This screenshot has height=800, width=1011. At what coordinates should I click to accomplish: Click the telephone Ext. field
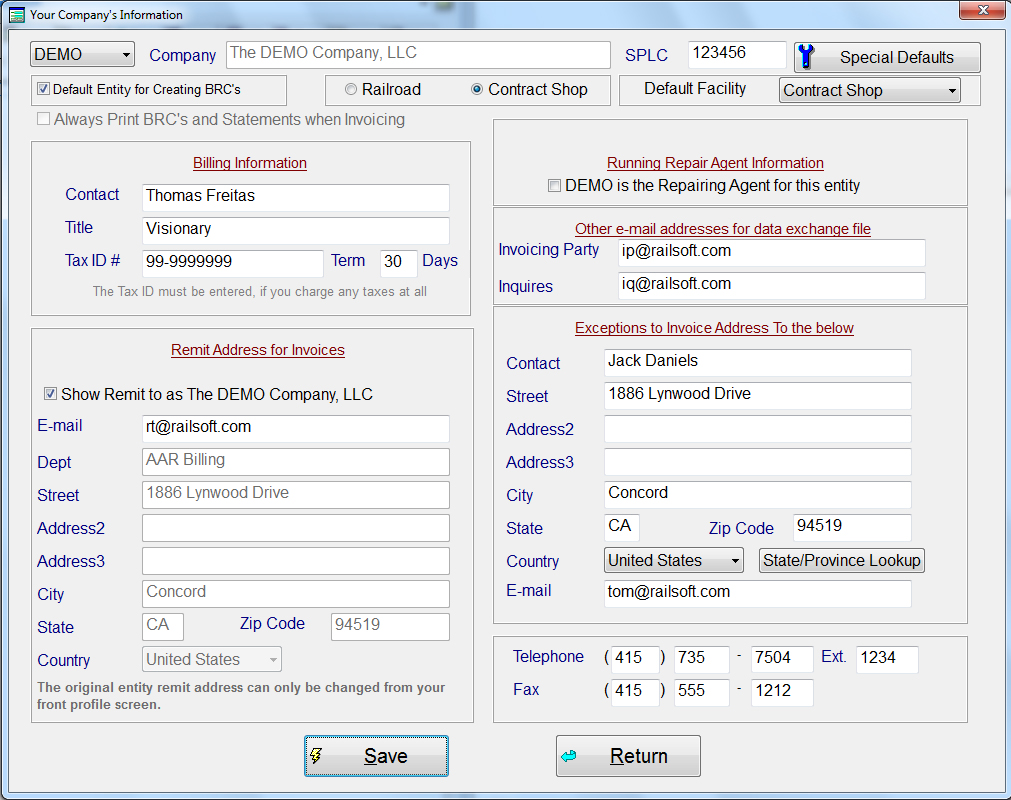(886, 659)
